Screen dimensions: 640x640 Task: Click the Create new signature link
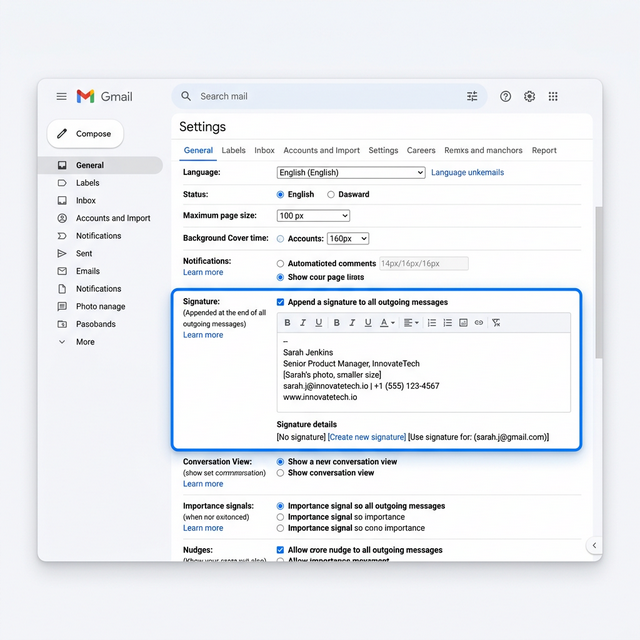367,437
